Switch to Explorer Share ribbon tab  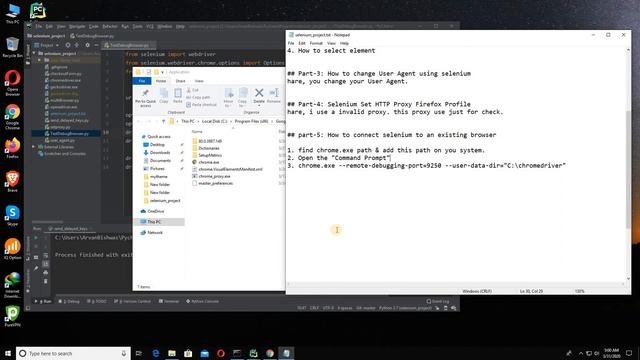tap(180, 81)
